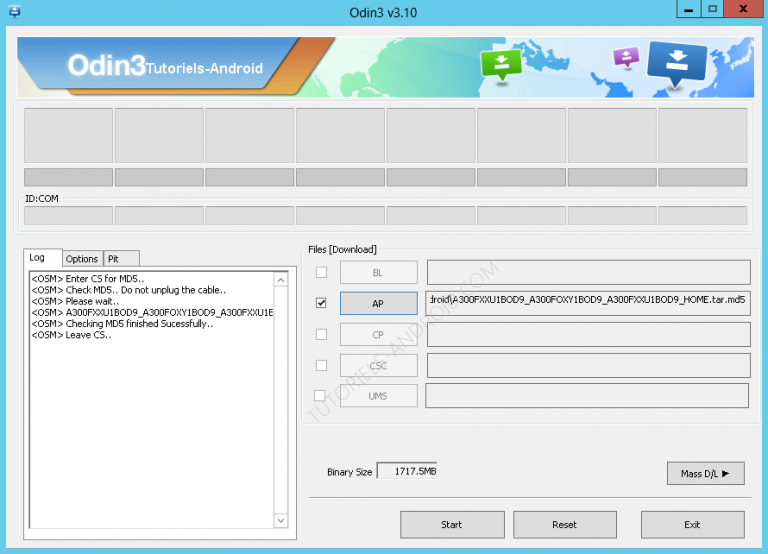Open the Pit tab

pyautogui.click(x=121, y=259)
